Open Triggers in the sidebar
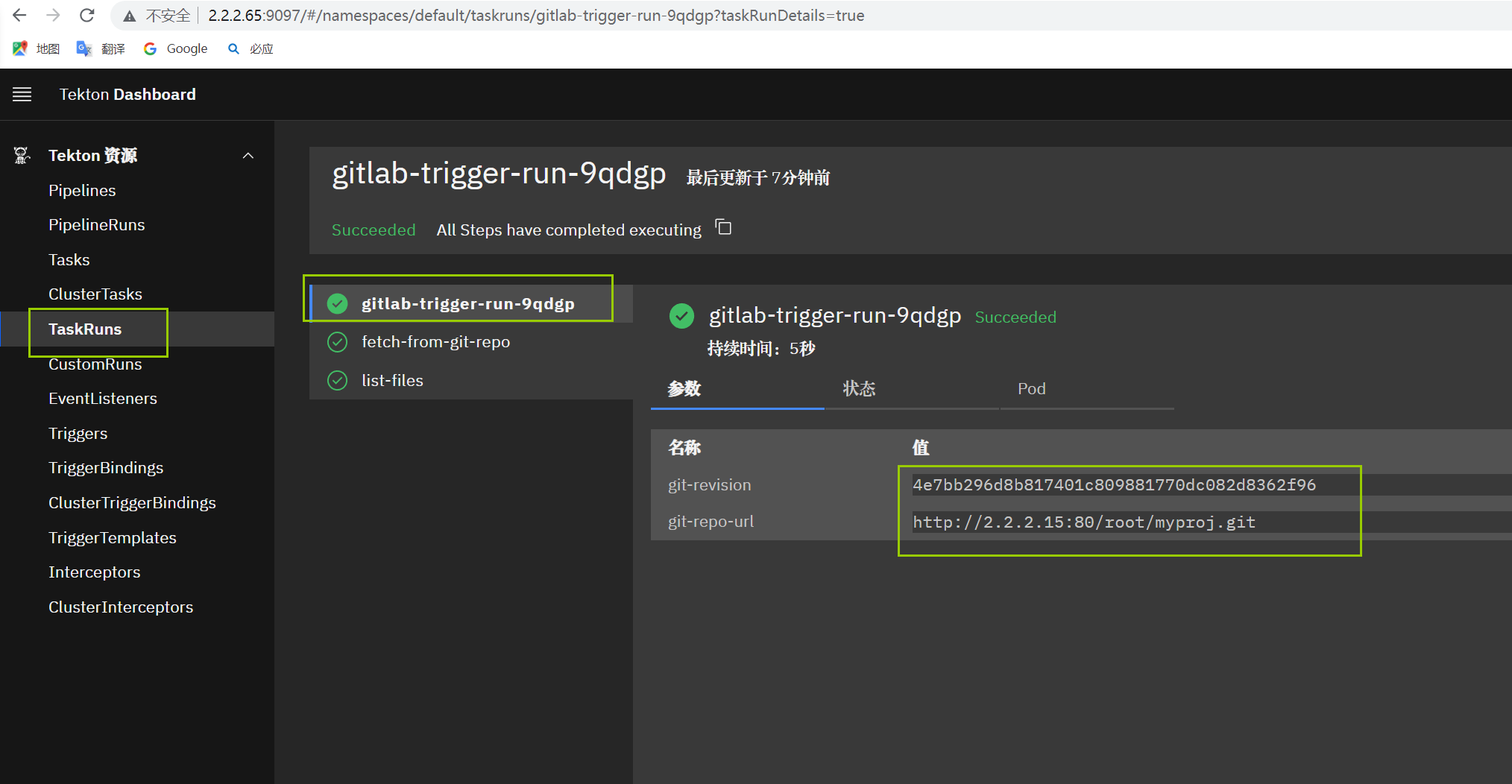1512x784 pixels. pyautogui.click(x=78, y=434)
